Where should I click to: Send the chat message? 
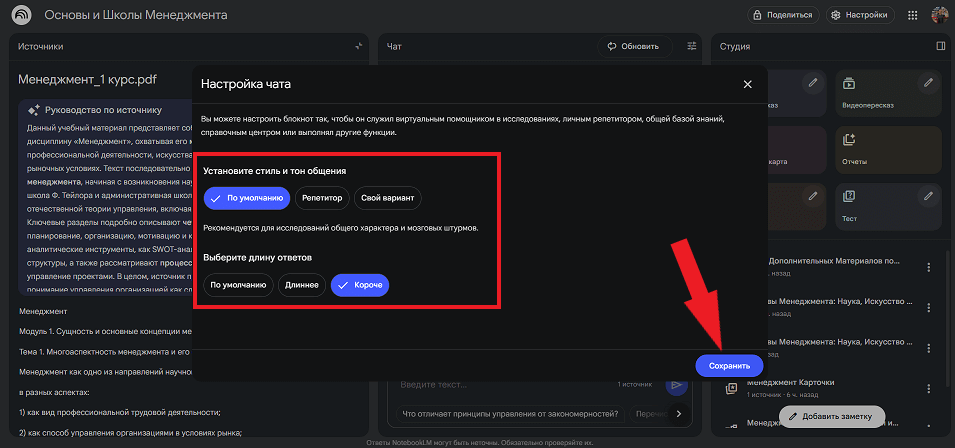point(676,385)
